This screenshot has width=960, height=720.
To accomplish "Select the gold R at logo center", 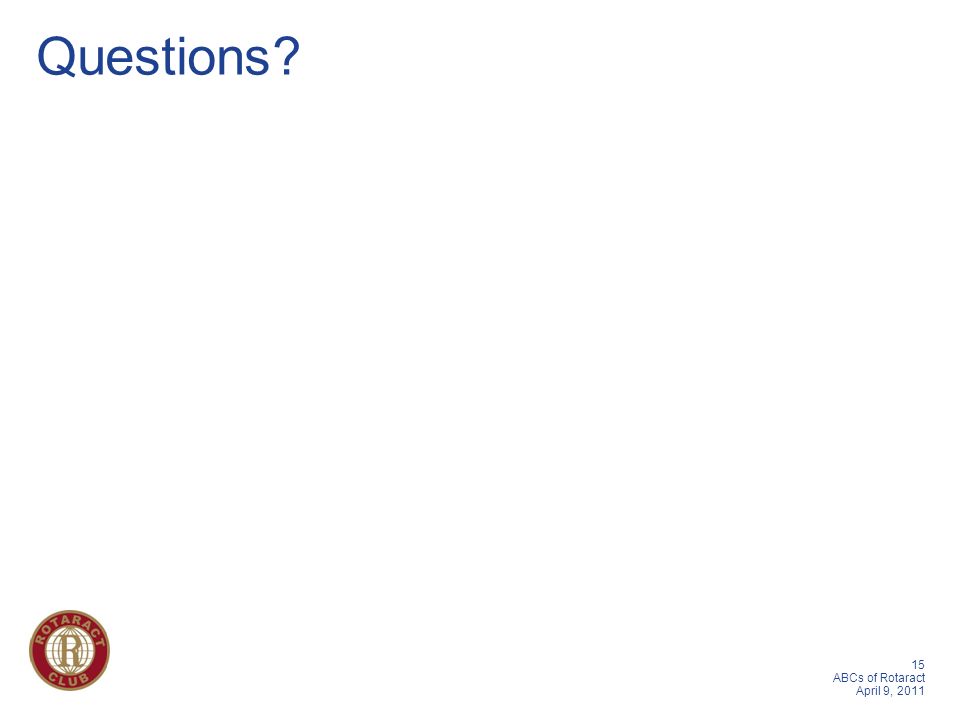I will [70, 650].
